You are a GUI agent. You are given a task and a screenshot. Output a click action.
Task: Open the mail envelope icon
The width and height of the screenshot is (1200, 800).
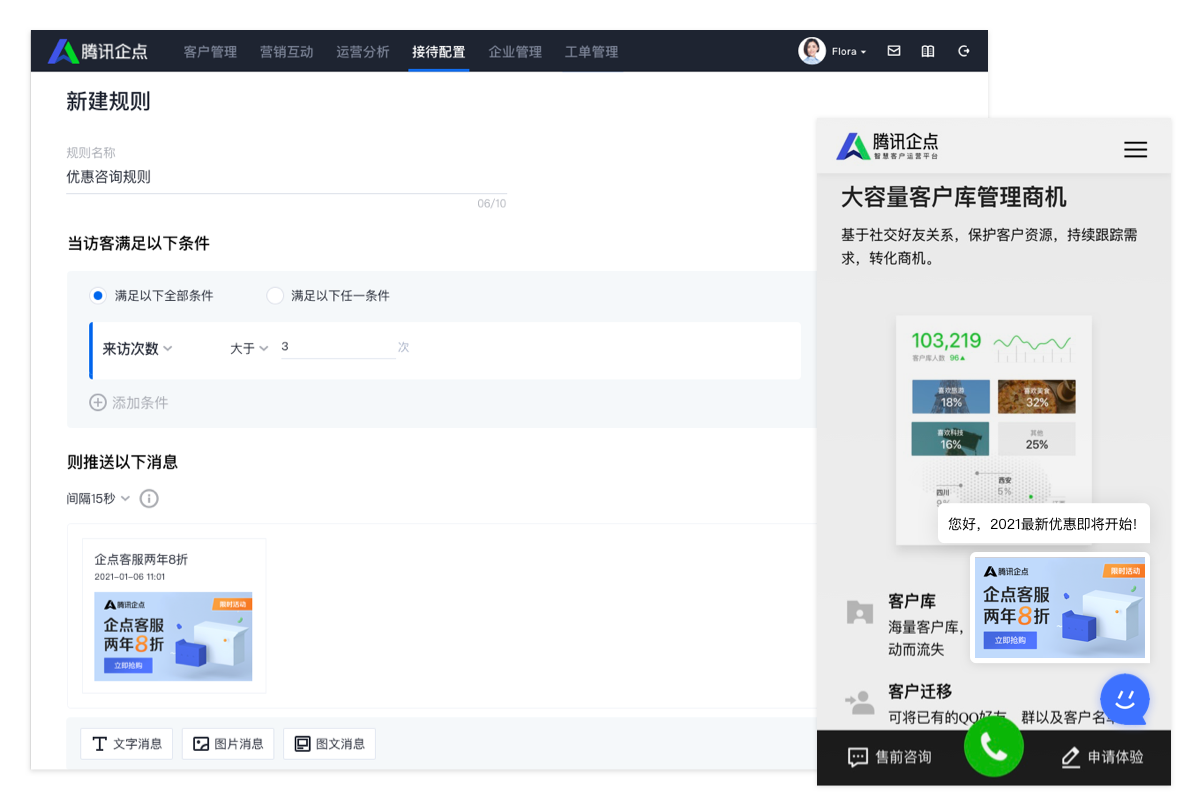[x=894, y=51]
